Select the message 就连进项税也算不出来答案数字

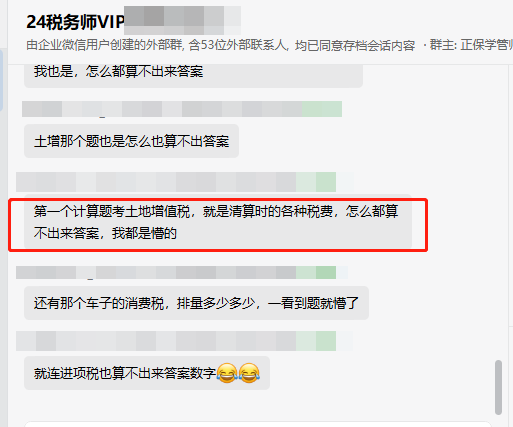pos(147,373)
